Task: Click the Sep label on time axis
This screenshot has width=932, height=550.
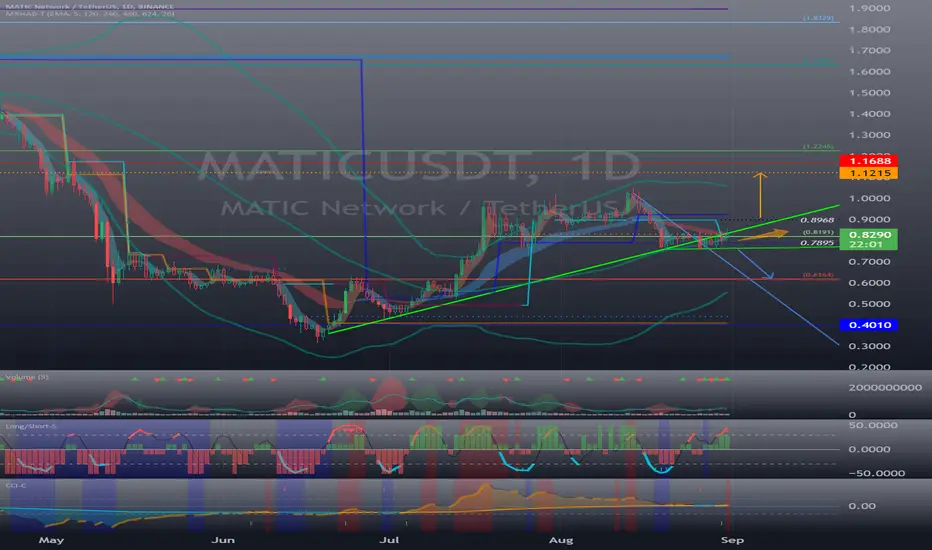Action: click(x=732, y=540)
